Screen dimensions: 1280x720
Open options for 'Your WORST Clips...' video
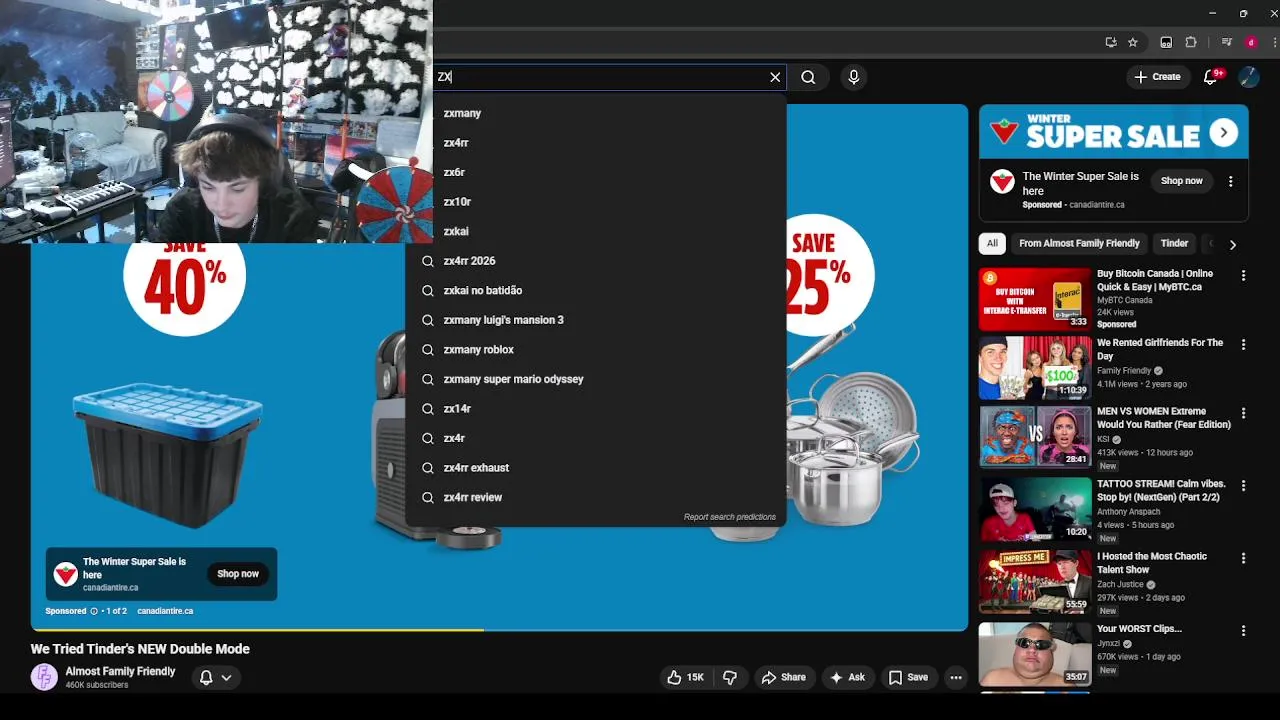point(1244,631)
